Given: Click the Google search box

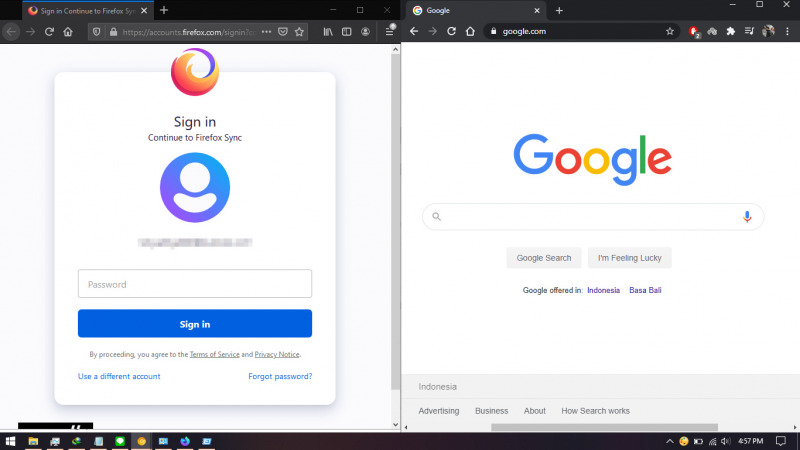Looking at the screenshot, I should click(x=593, y=217).
